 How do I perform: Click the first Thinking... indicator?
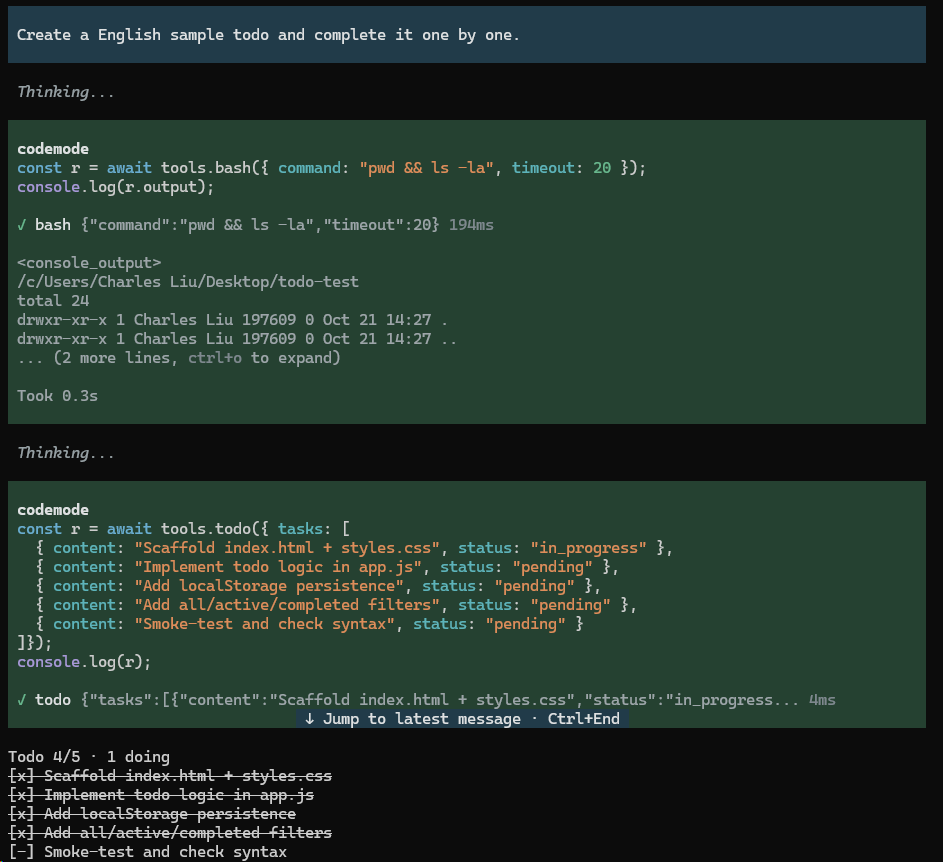(66, 91)
